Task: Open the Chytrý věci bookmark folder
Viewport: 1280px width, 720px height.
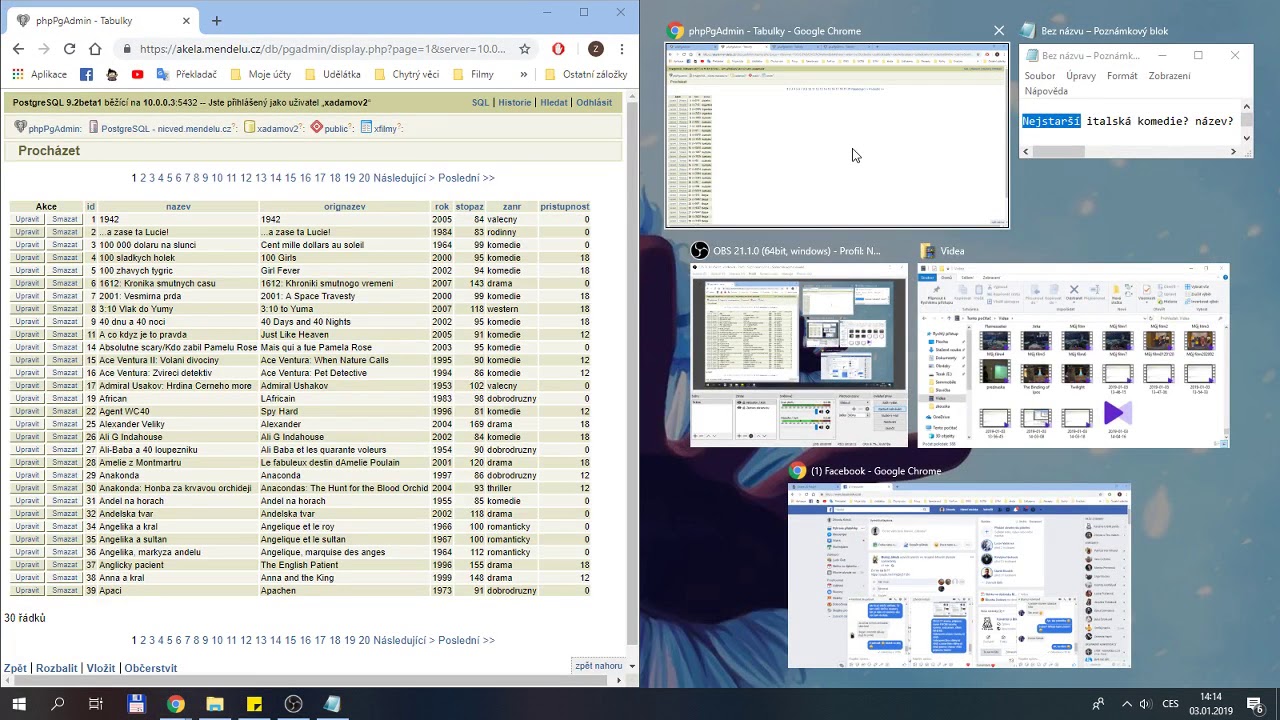Action: (x=406, y=74)
